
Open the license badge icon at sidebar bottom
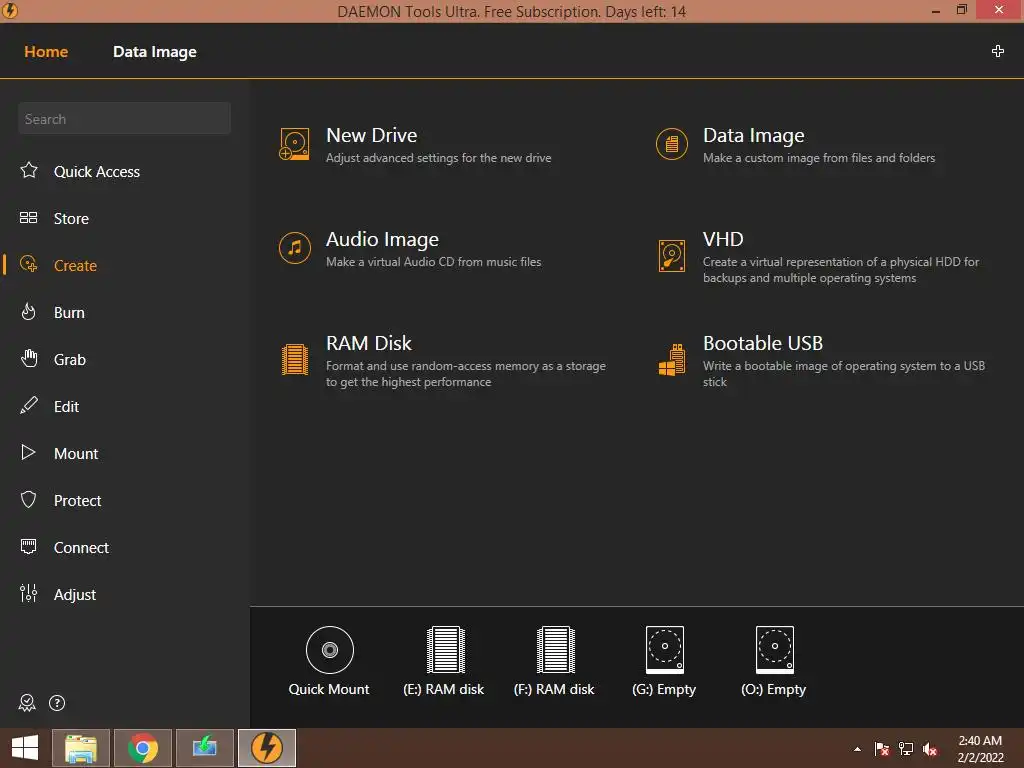click(27, 703)
